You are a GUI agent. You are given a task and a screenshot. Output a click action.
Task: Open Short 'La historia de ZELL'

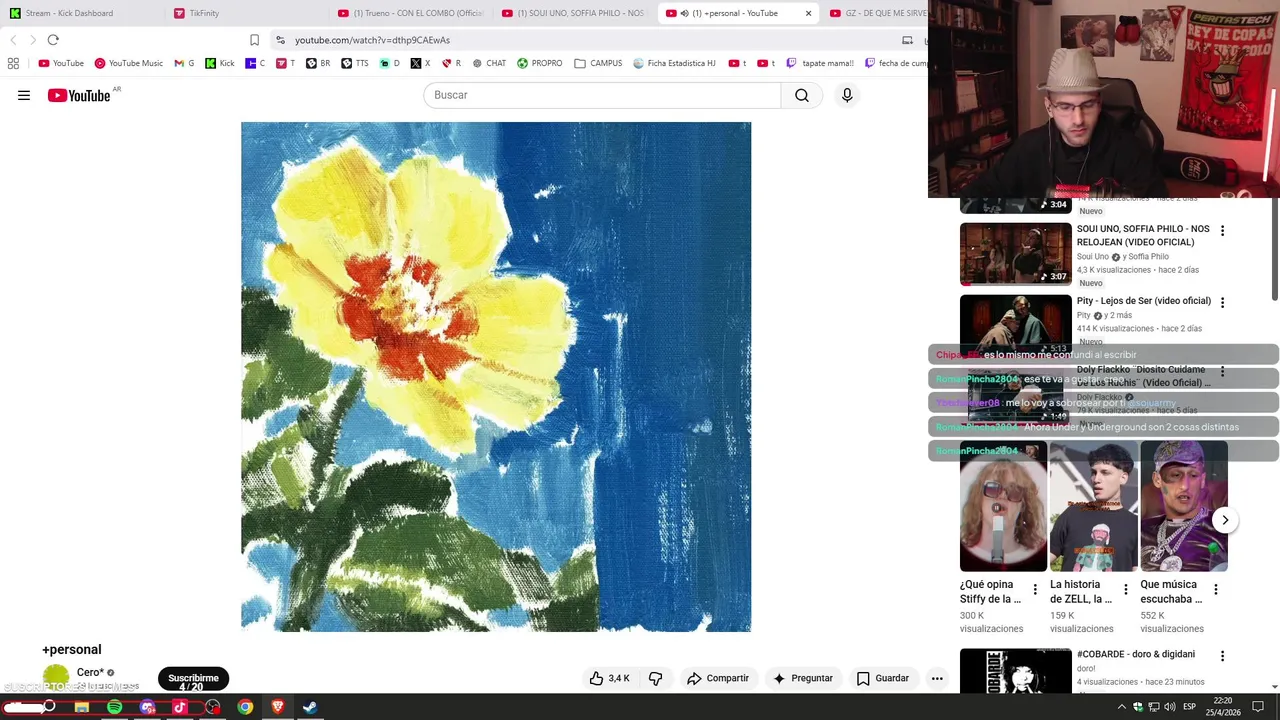point(1093,506)
